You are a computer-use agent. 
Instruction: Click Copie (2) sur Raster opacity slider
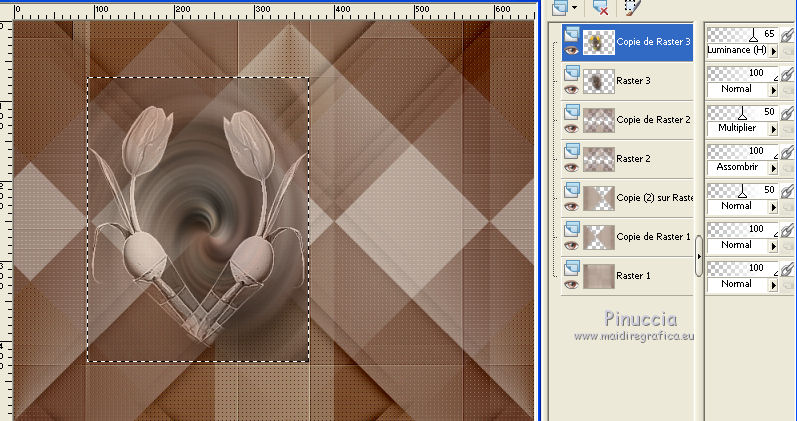pyautogui.click(x=742, y=191)
